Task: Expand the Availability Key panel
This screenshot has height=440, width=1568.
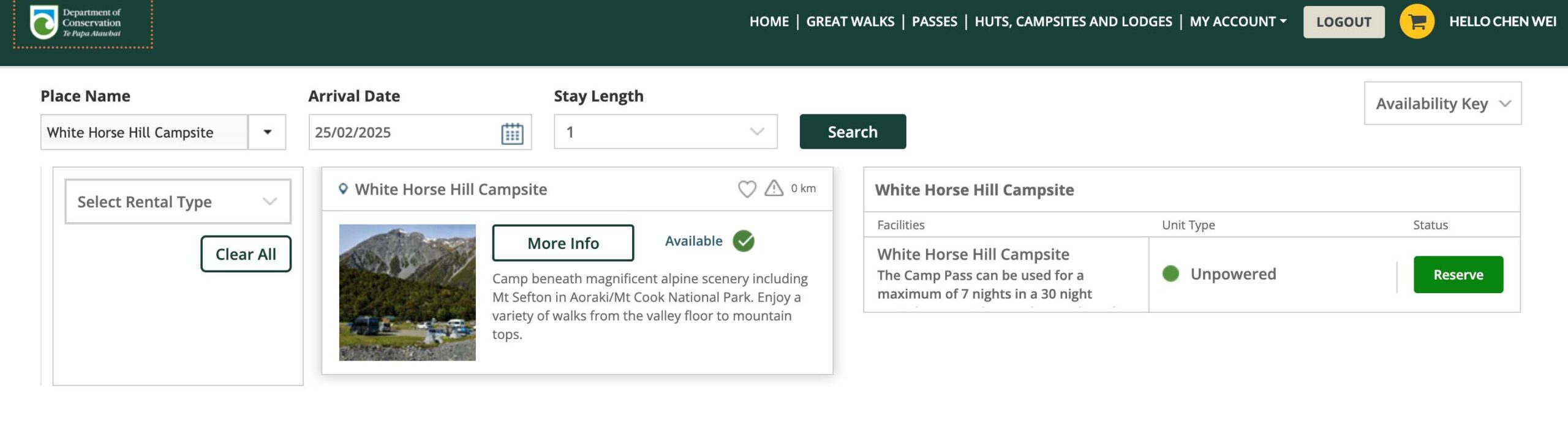Action: pos(1442,103)
